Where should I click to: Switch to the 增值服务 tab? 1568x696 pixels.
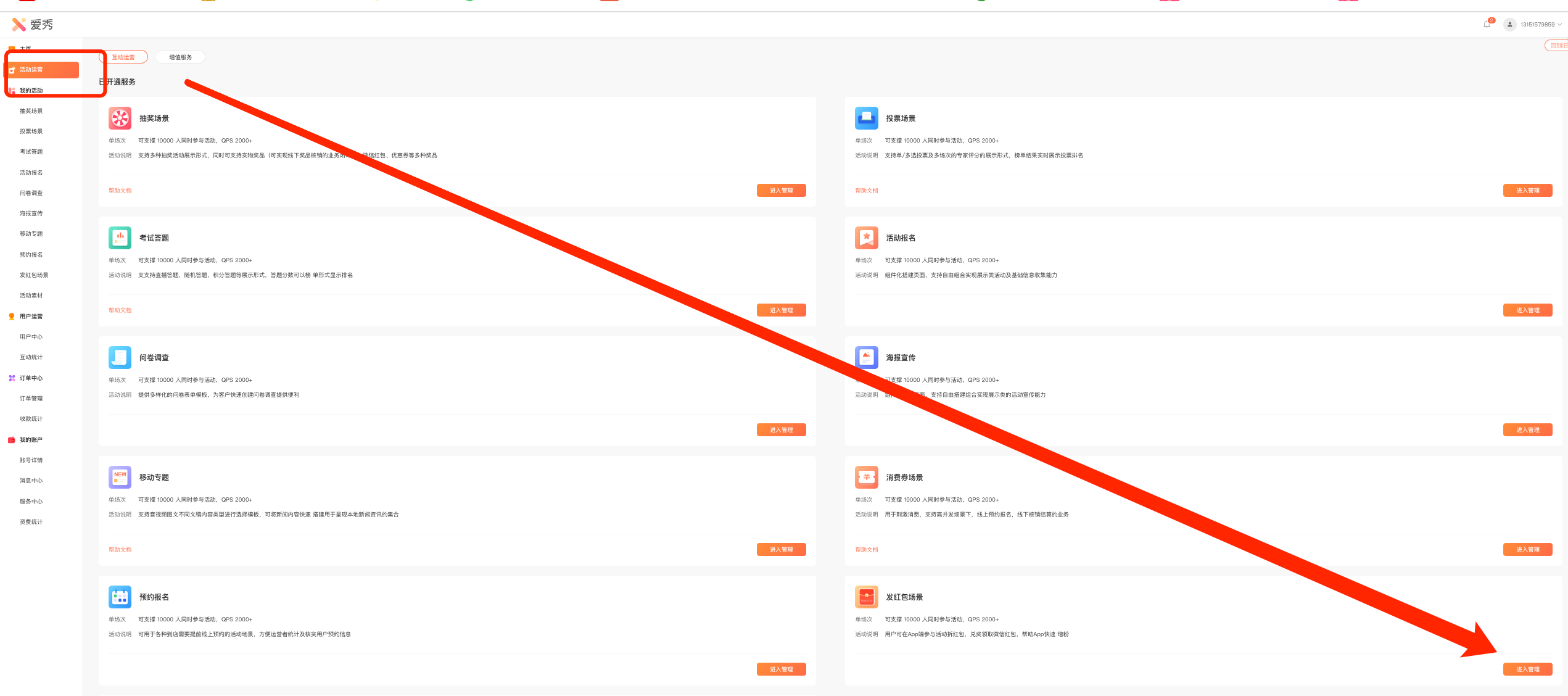(180, 57)
